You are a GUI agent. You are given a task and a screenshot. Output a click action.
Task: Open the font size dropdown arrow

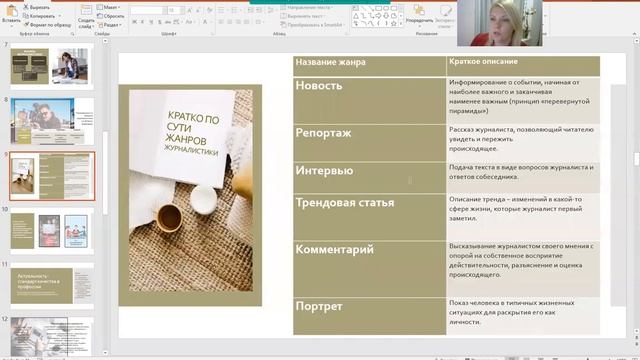click(x=182, y=10)
